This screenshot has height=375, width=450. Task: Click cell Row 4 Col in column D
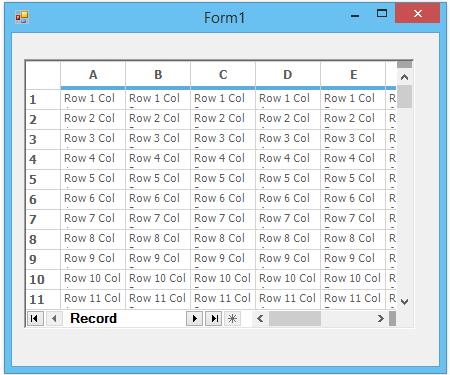click(x=288, y=159)
